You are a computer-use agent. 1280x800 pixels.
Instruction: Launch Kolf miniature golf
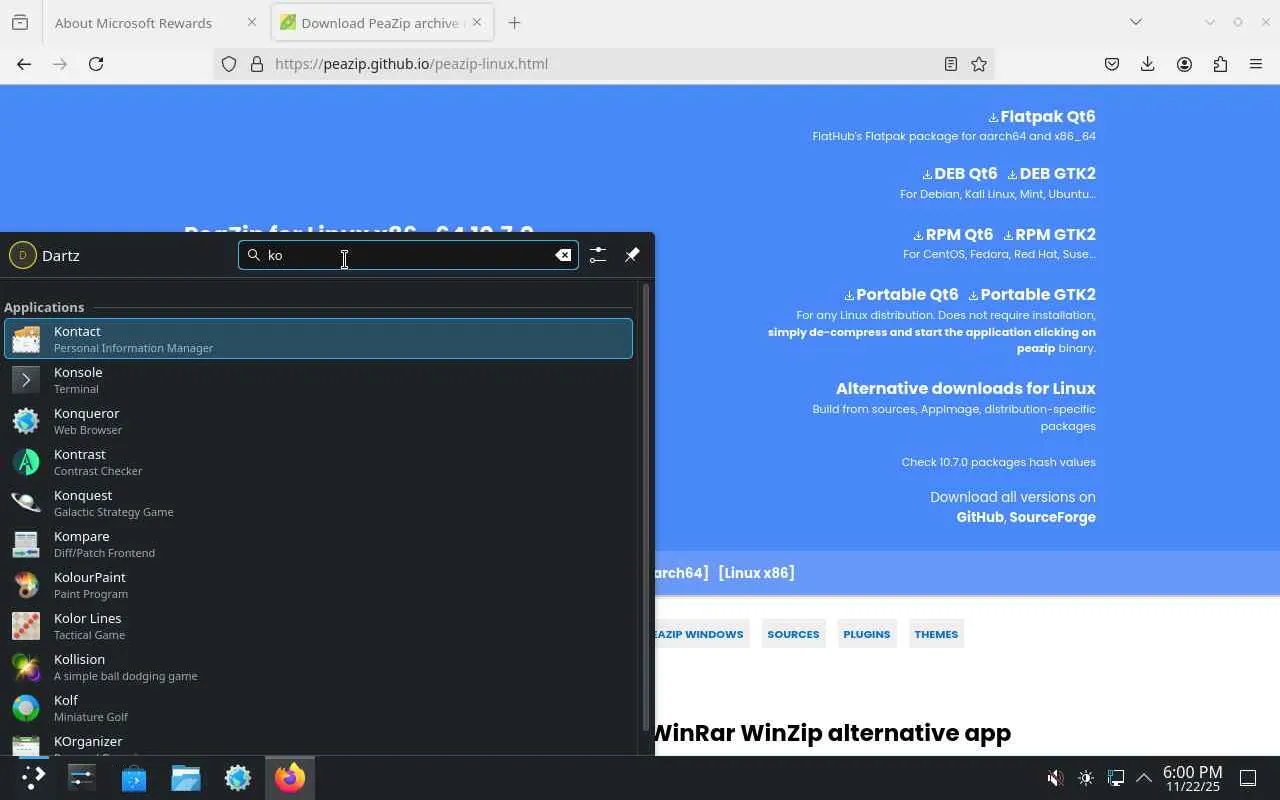pos(318,708)
